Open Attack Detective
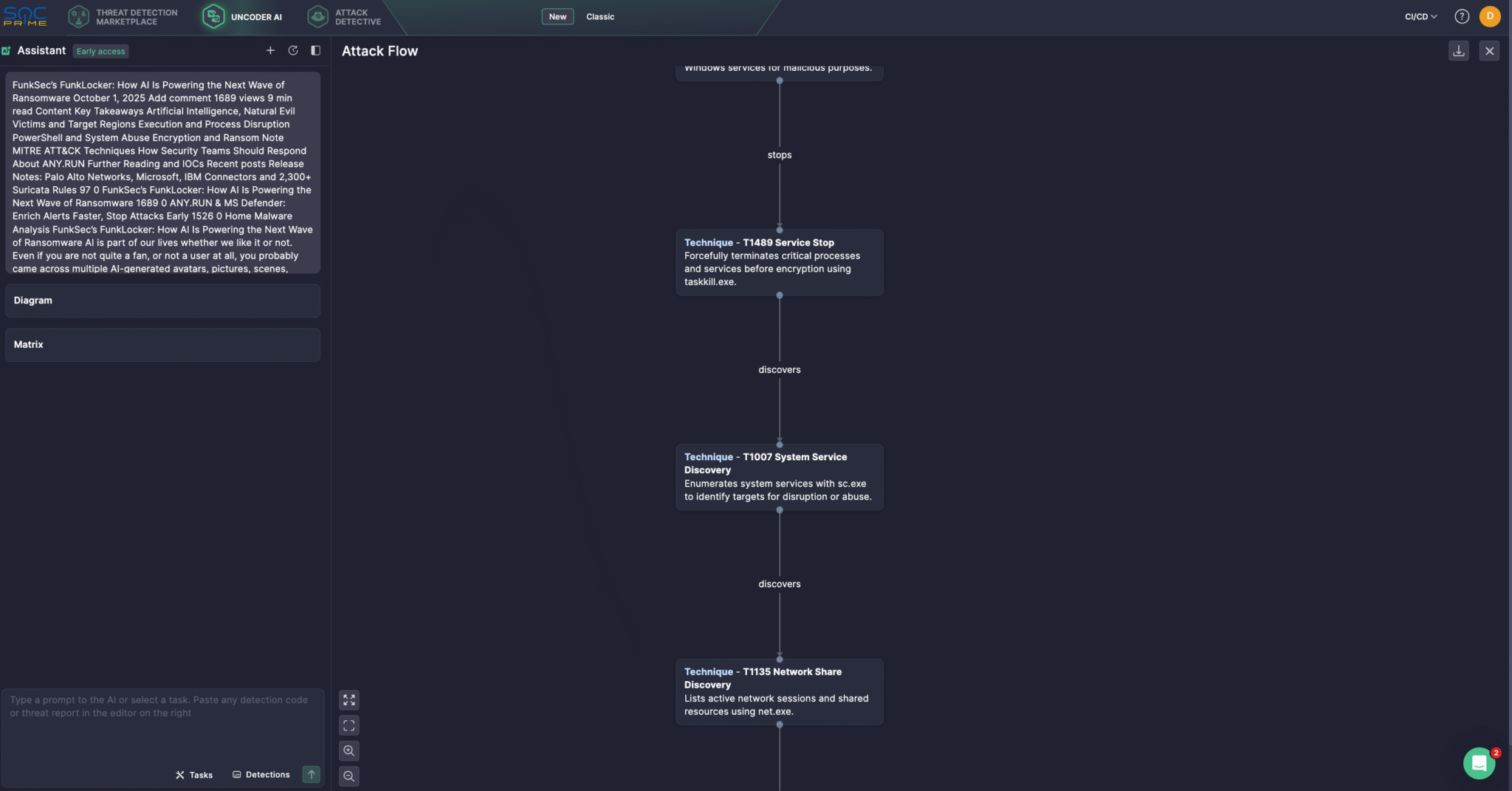Viewport: 1512px width, 791px height. point(344,16)
